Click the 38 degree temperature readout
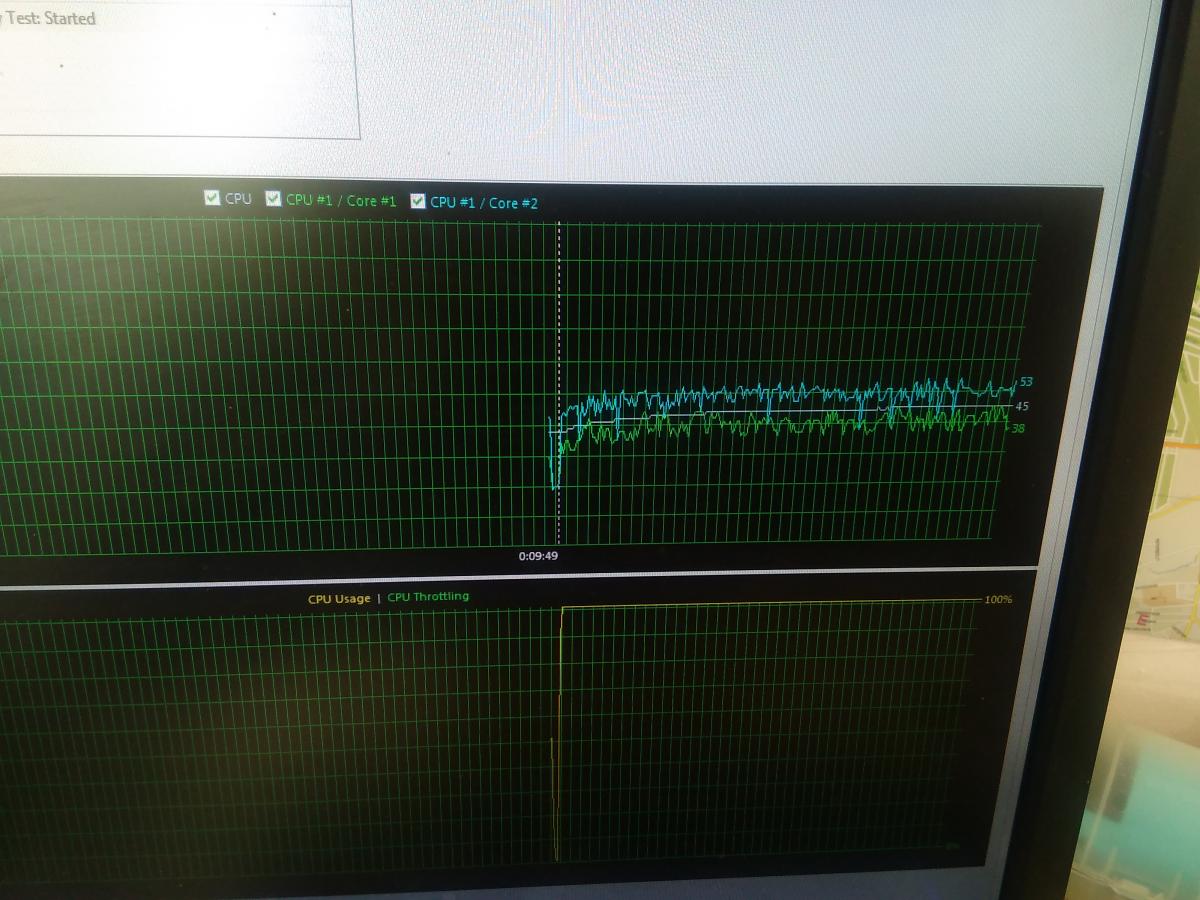1200x900 pixels. click(1018, 428)
